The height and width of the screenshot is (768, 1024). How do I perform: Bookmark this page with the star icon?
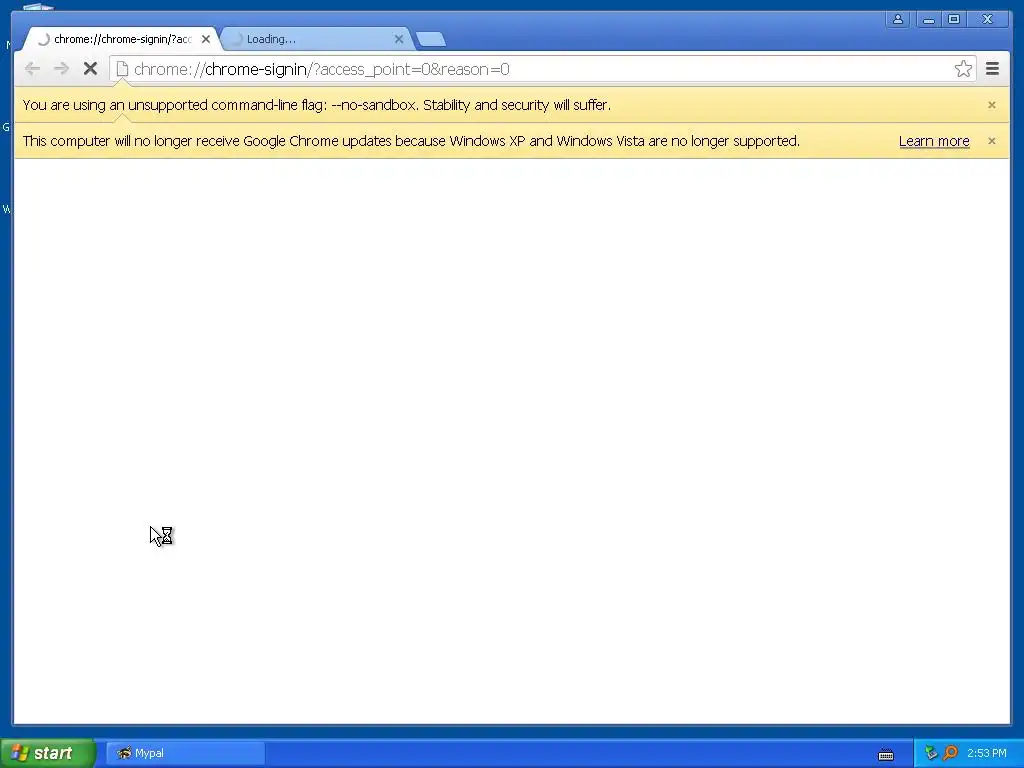pyautogui.click(x=963, y=69)
